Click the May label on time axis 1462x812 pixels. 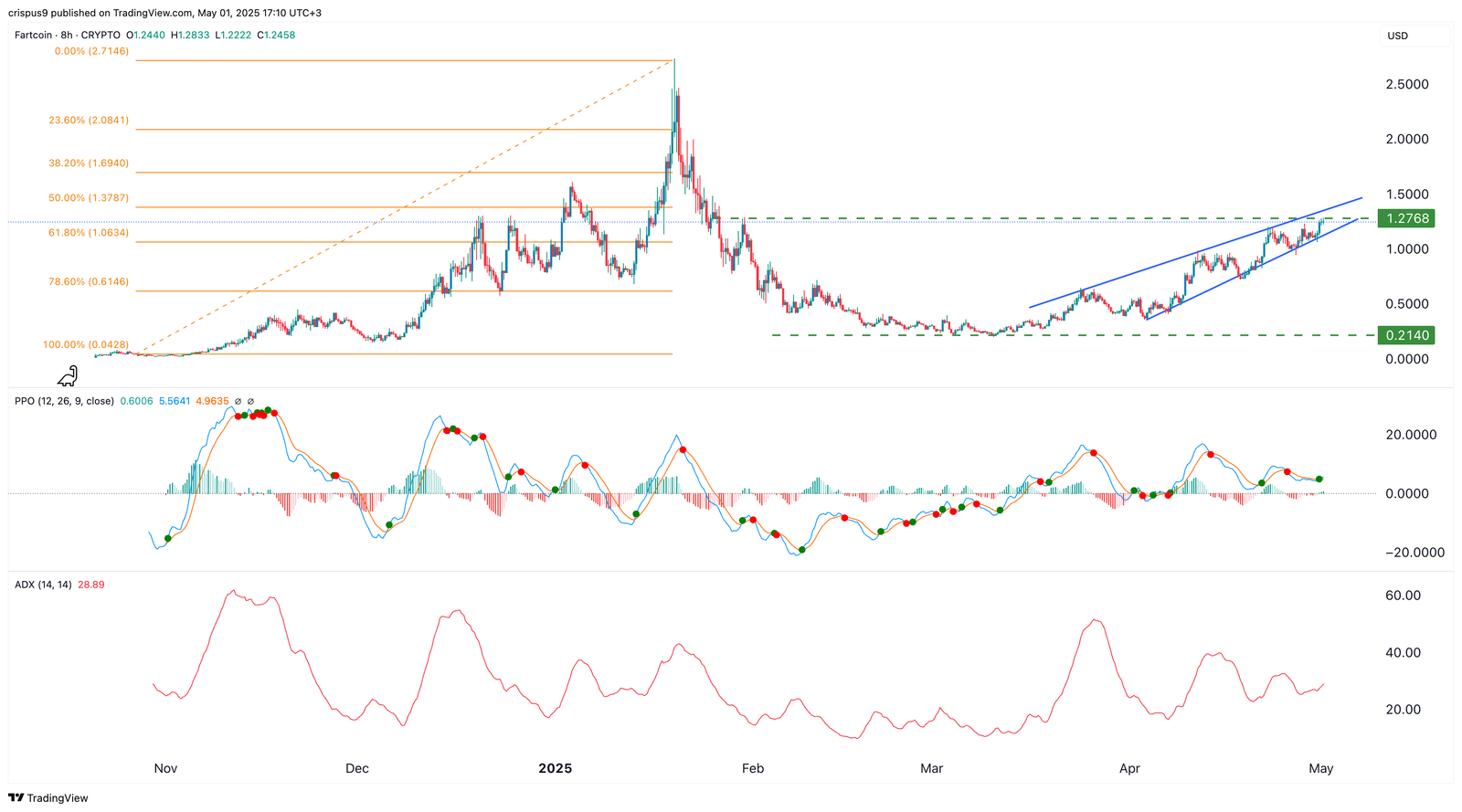(1321, 768)
